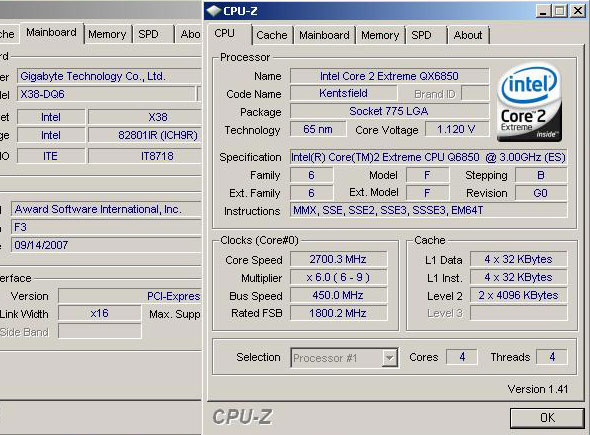Click the Socket 775 LGA package value
This screenshot has height=435, width=590.
click(389, 111)
